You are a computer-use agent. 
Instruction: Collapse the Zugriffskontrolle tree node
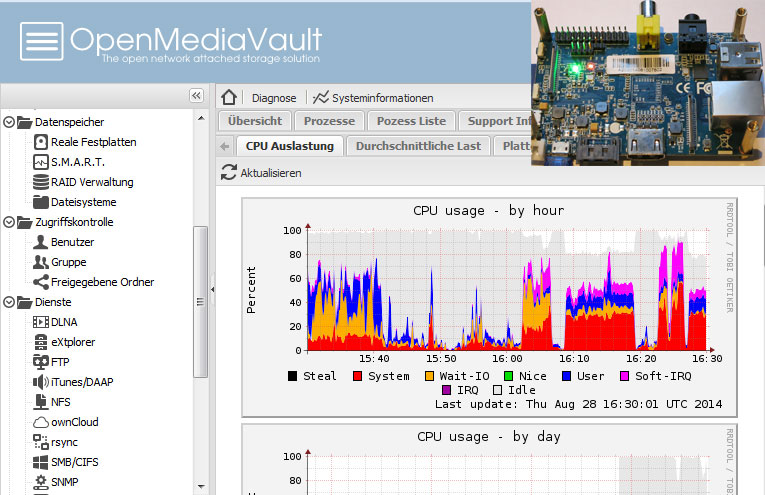click(x=9, y=222)
